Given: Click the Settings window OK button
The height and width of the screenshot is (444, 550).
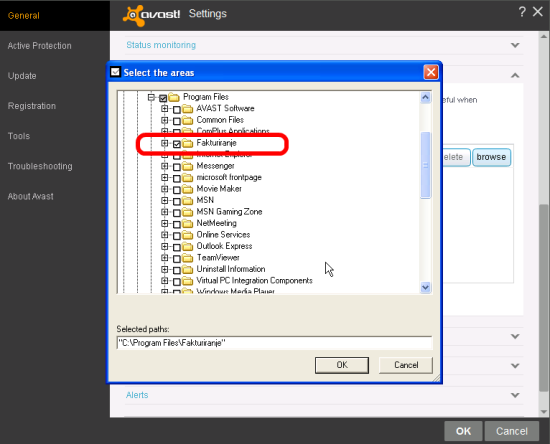Looking at the screenshot, I should coord(463,431).
